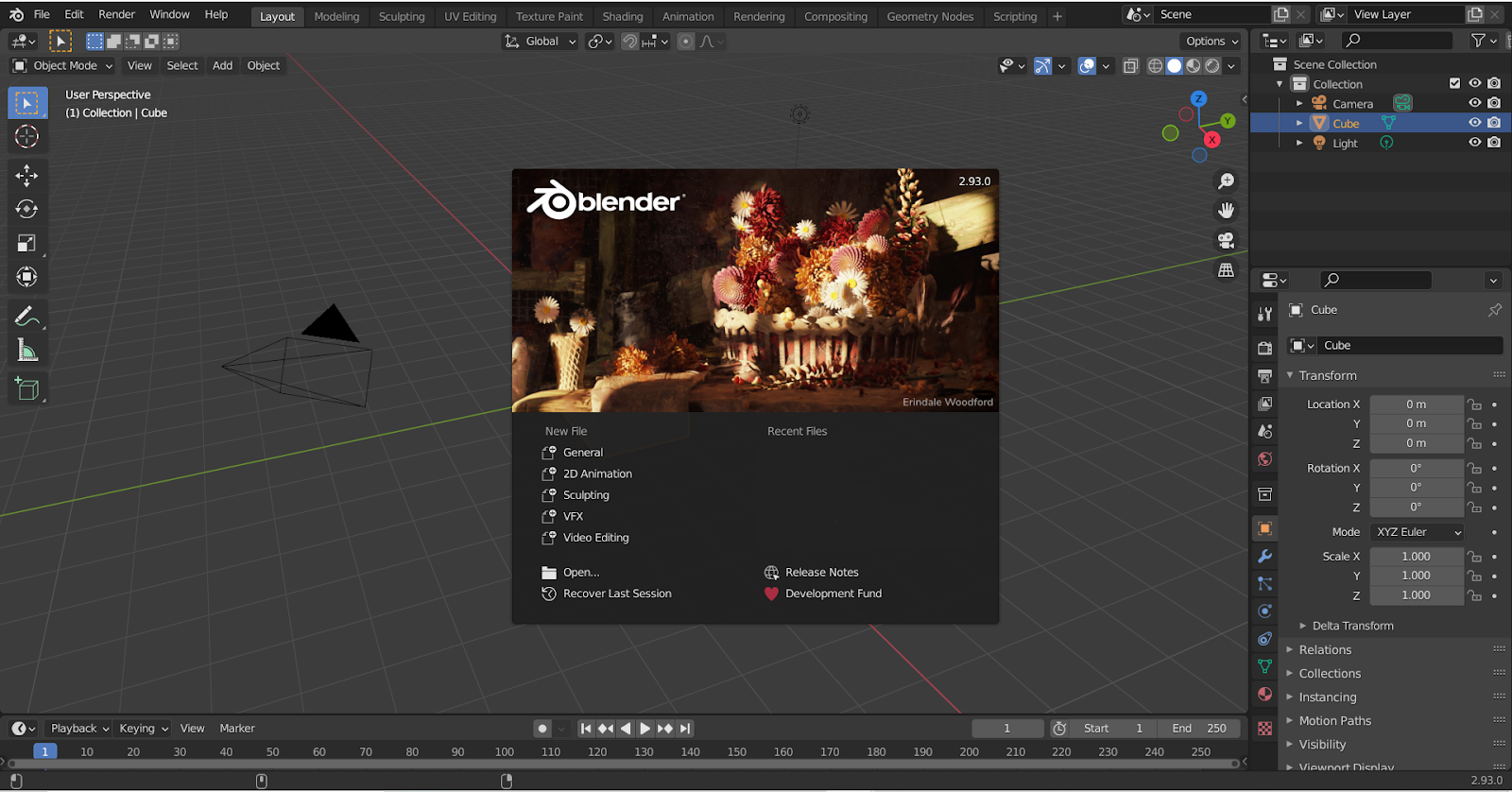Image resolution: width=1512 pixels, height=792 pixels.
Task: Open the Texture properties checker tab
Action: click(x=1264, y=729)
